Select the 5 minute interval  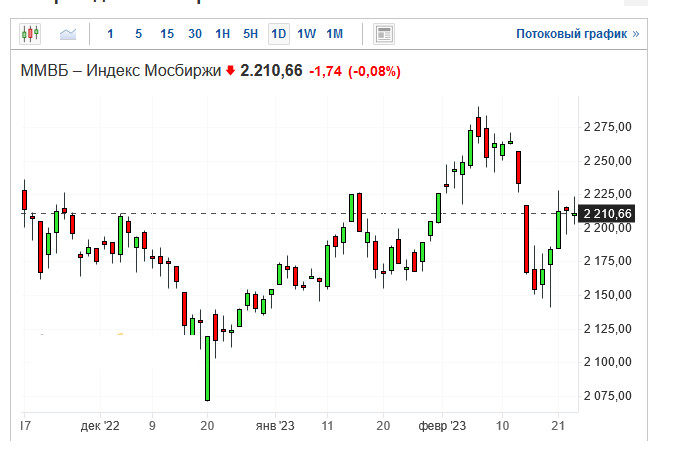tap(138, 34)
